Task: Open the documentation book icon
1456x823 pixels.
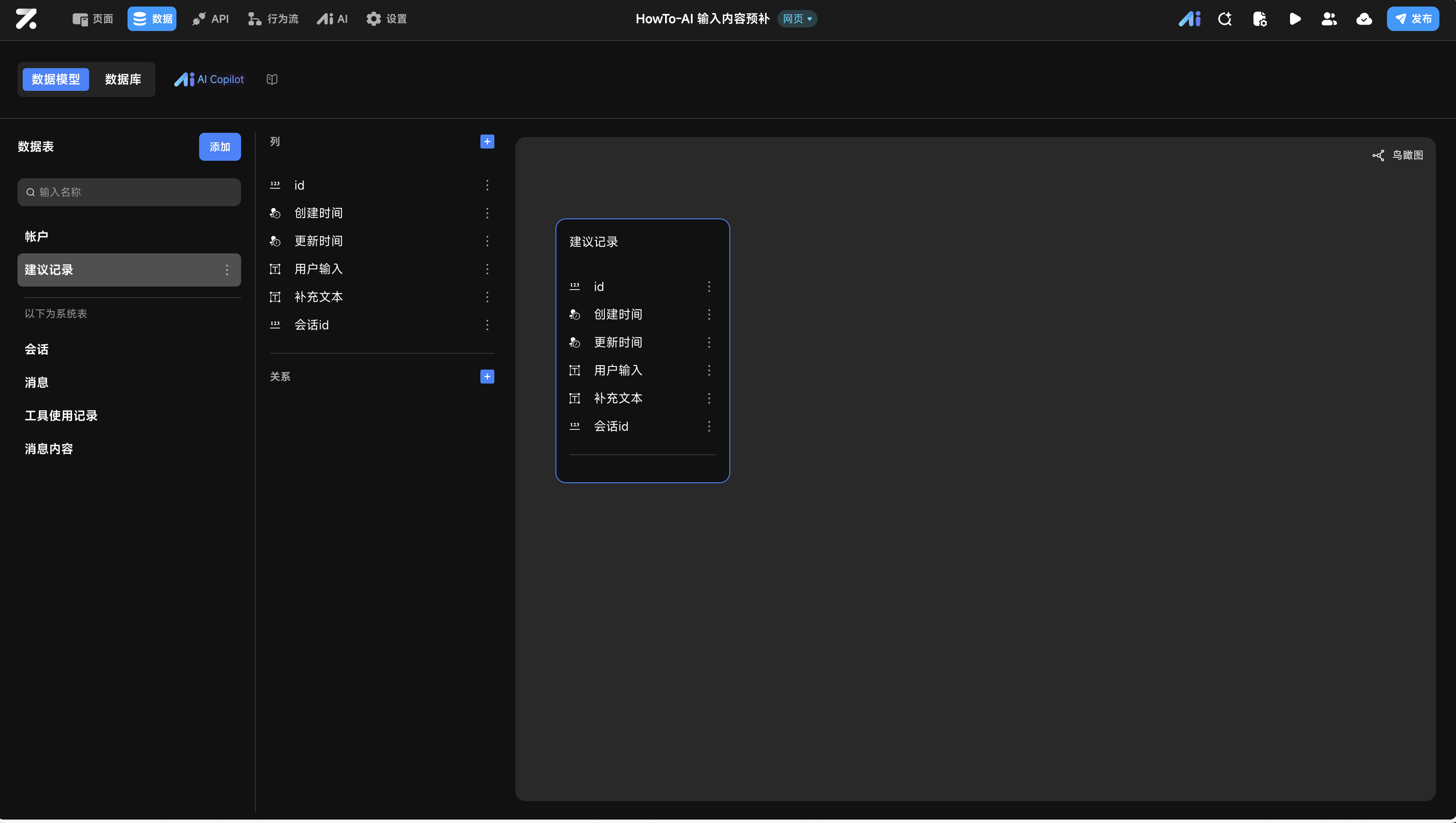Action: (x=272, y=79)
